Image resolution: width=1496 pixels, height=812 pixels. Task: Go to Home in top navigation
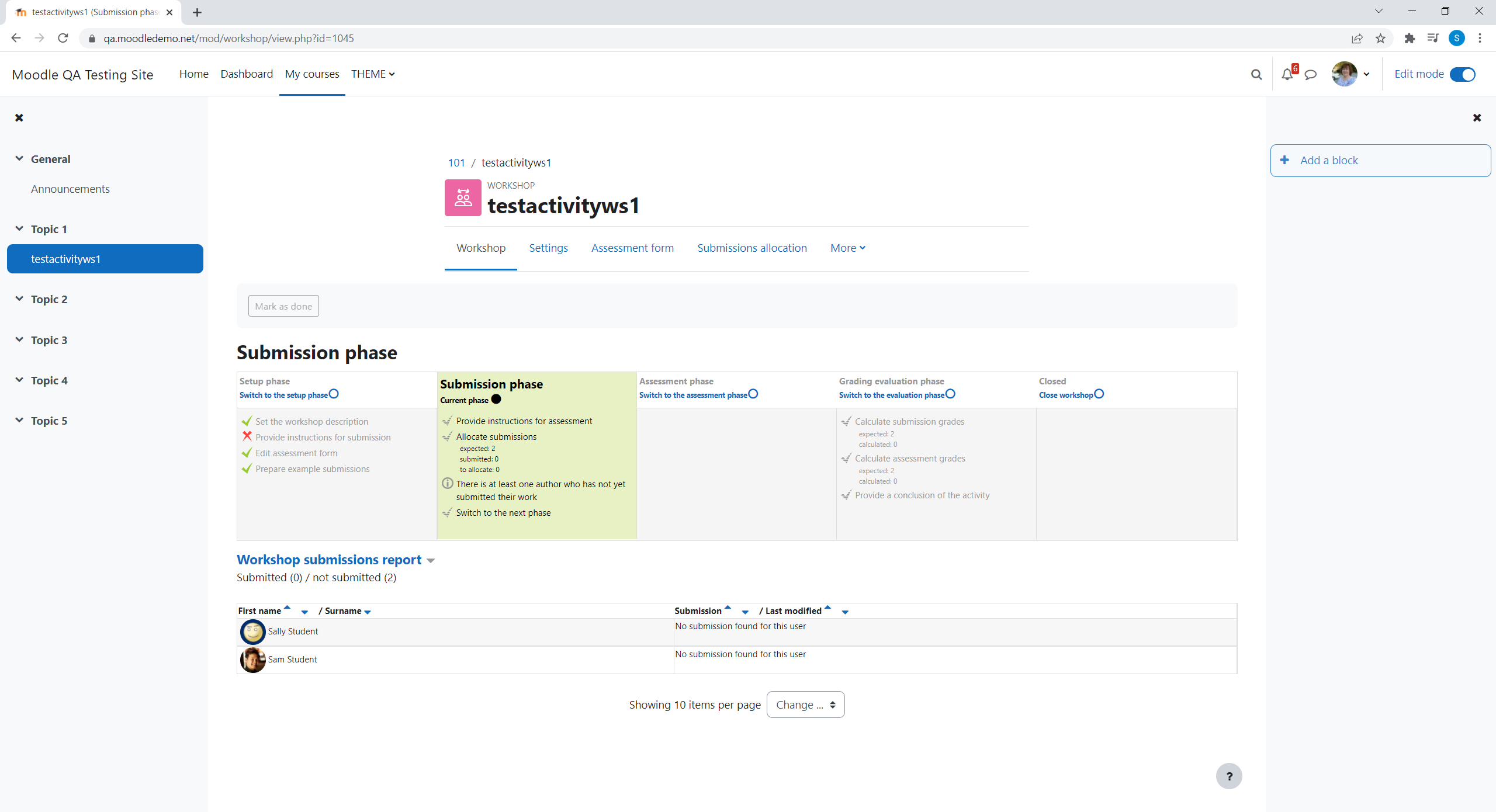pyautogui.click(x=194, y=74)
